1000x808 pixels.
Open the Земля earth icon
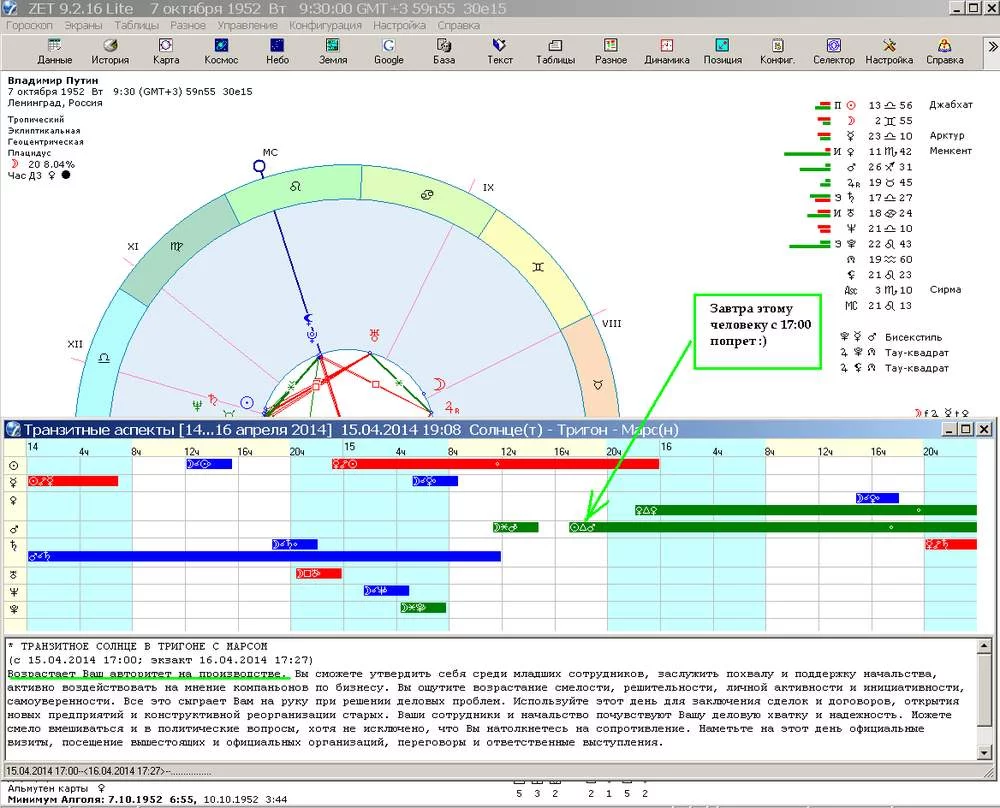point(333,51)
